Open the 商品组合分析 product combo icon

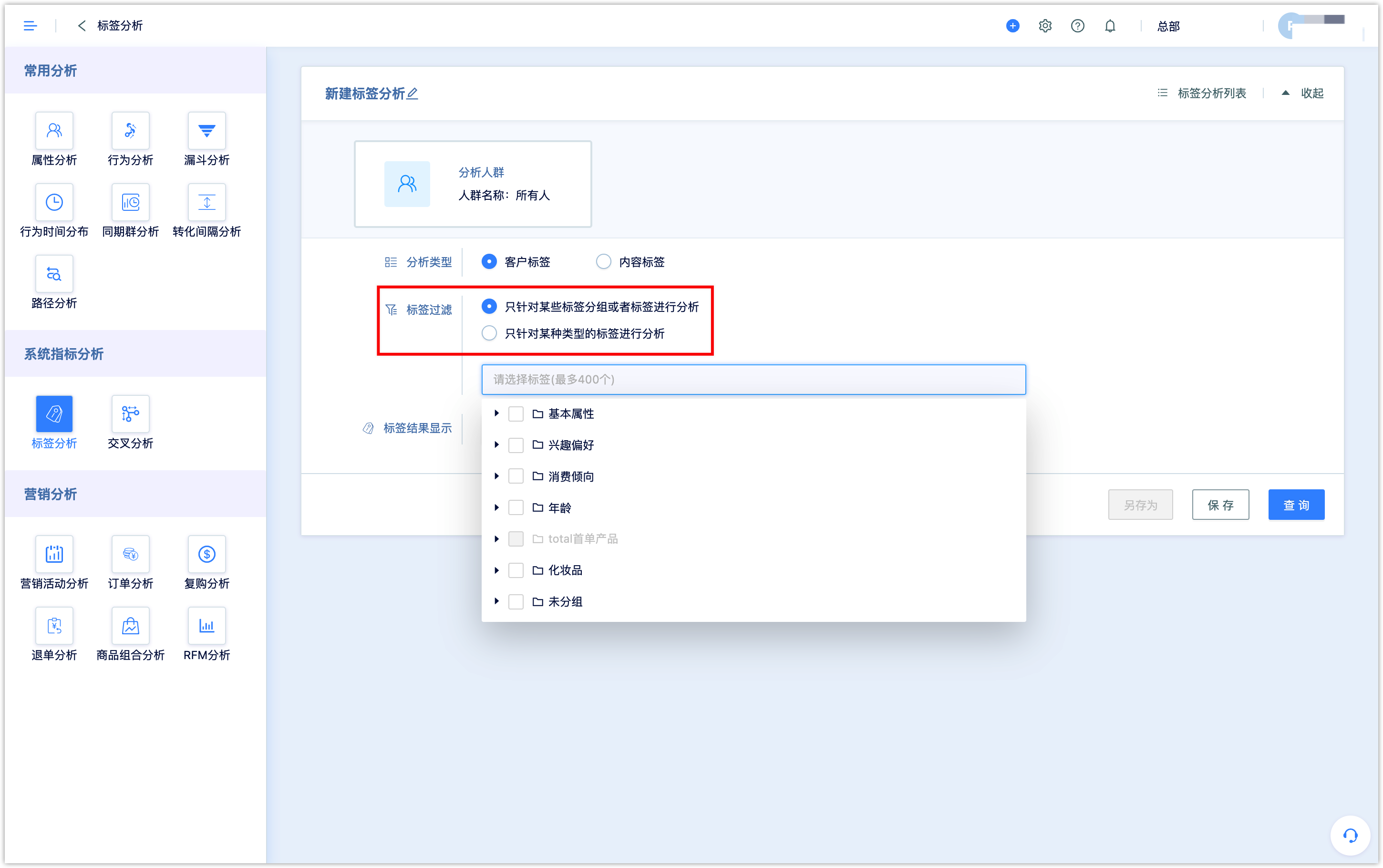[x=130, y=626]
